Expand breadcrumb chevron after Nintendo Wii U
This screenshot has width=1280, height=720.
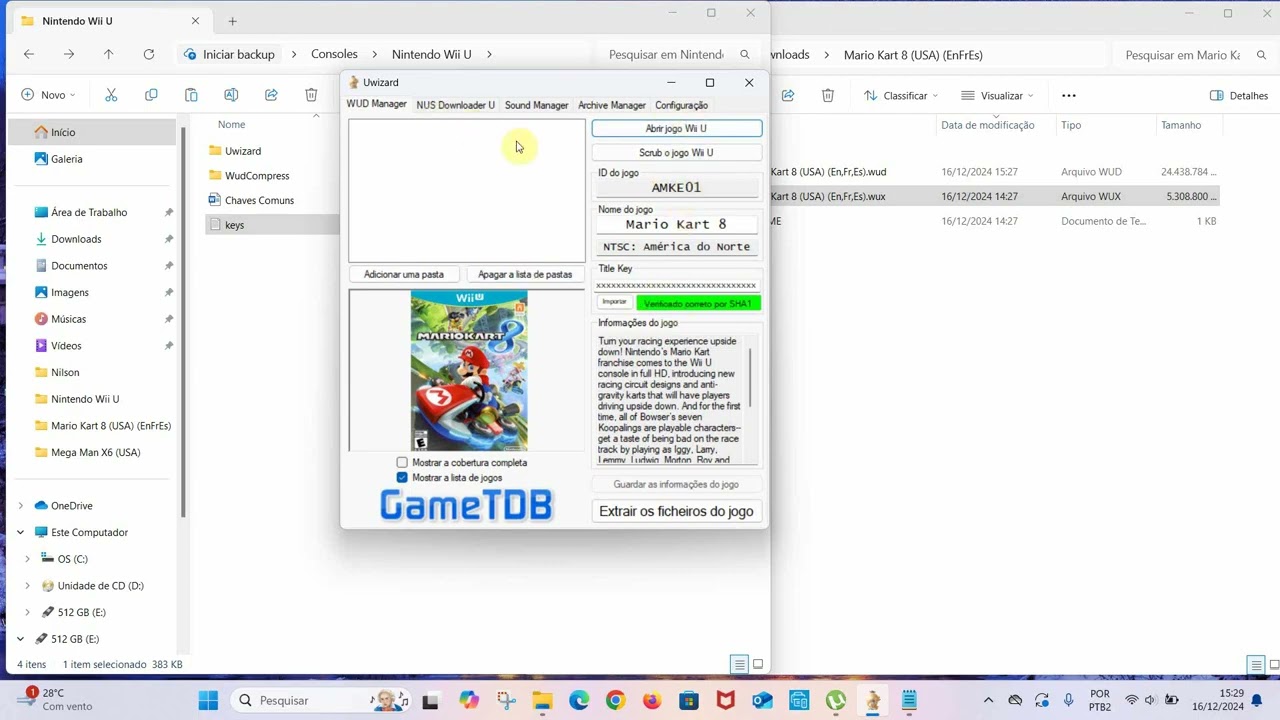point(490,54)
